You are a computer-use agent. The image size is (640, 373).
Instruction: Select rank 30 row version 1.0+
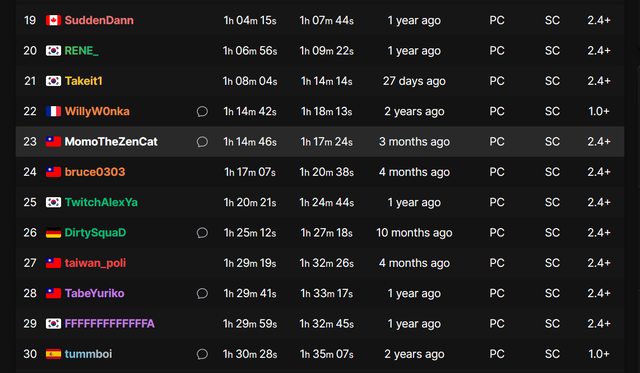click(599, 354)
